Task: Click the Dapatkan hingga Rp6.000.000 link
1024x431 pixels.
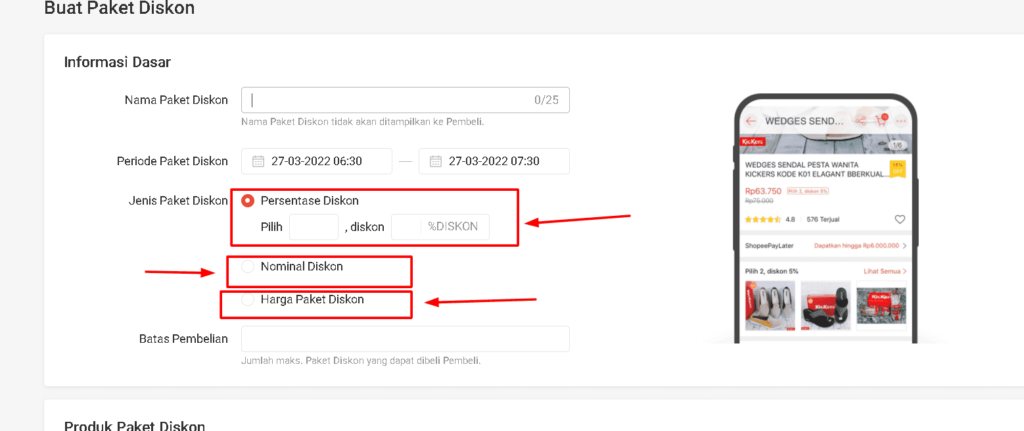Action: click(856, 245)
